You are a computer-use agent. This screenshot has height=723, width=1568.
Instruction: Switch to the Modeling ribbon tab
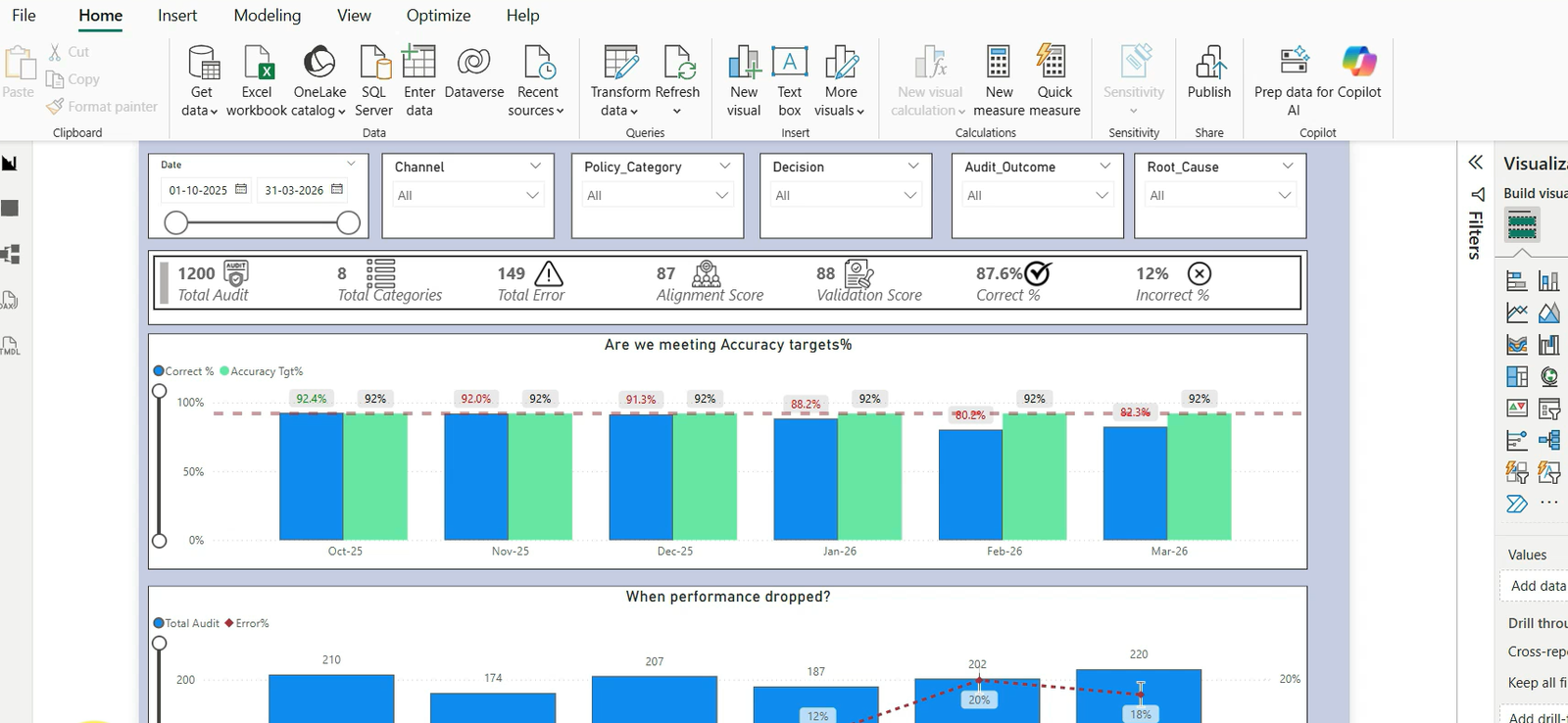[x=267, y=16]
